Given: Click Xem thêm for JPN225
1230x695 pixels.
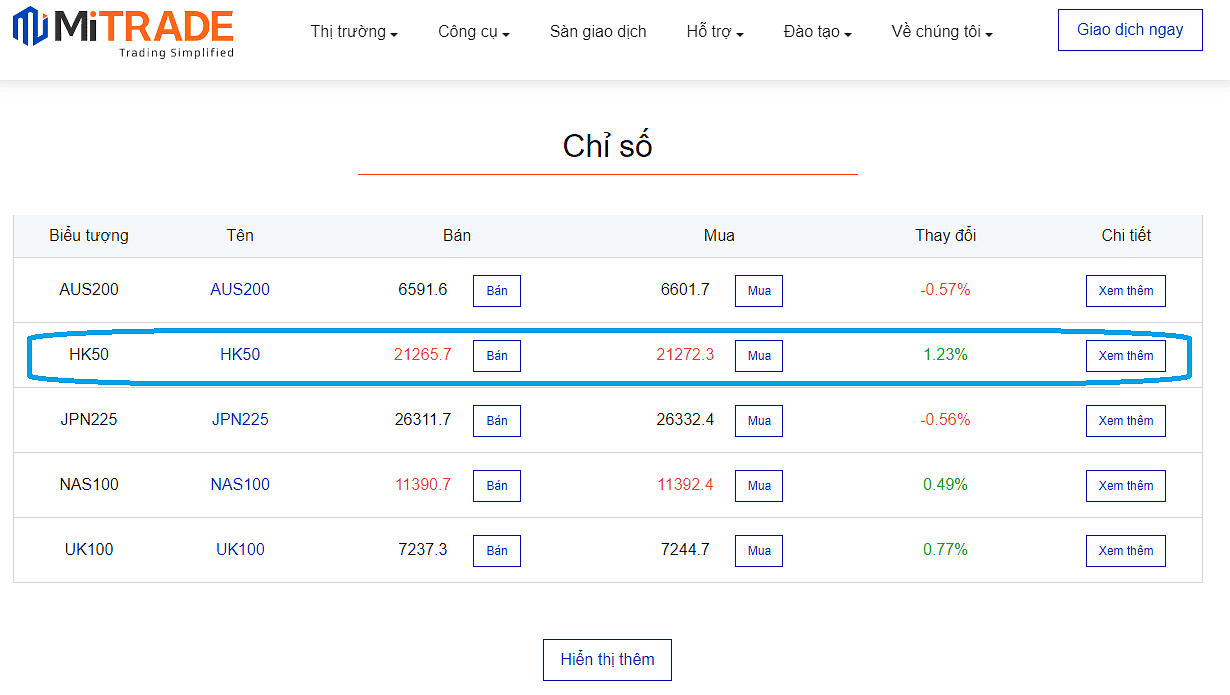Looking at the screenshot, I should coord(1125,421).
